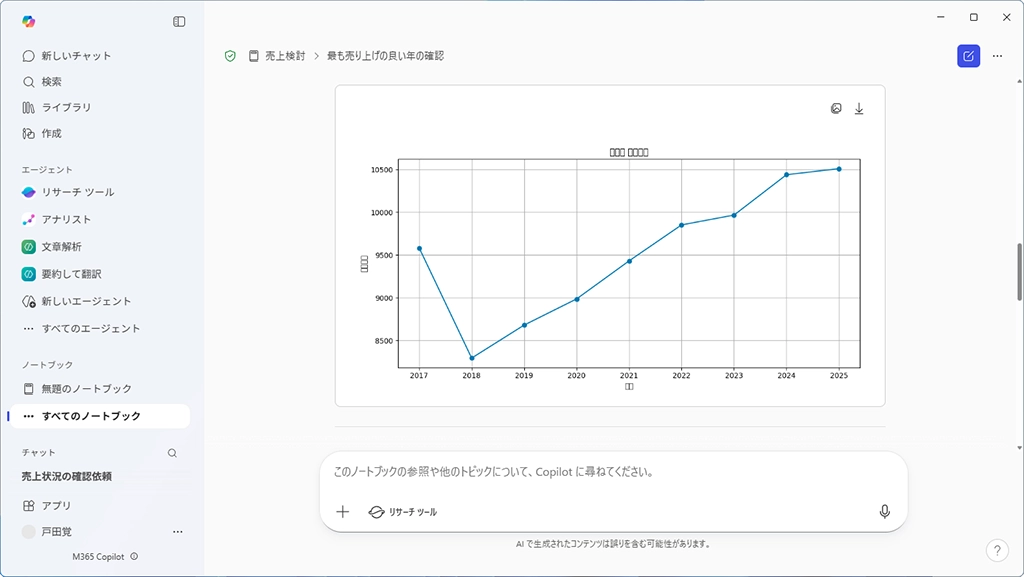The image size is (1024, 577).
Task: Select the リサーチ ツール agent
Action: [77, 192]
